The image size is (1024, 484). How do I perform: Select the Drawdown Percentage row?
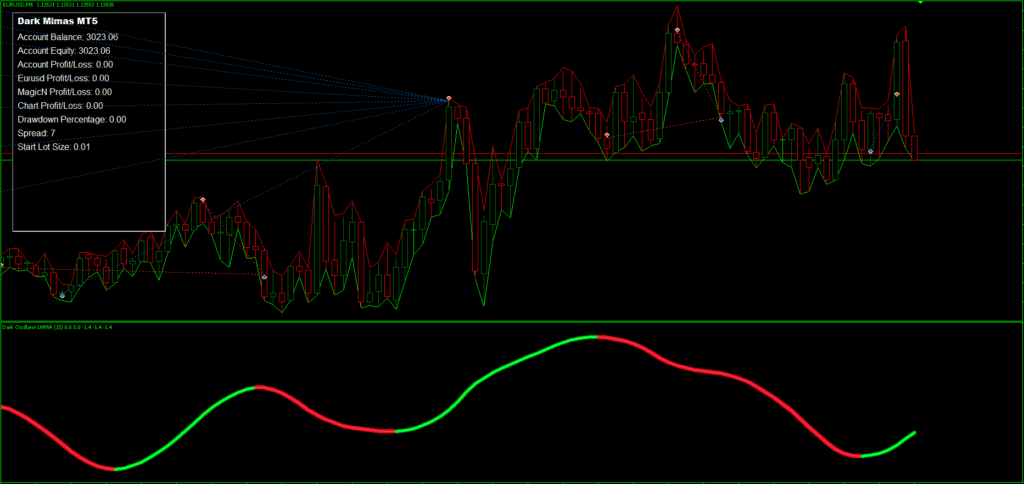pyautogui.click(x=71, y=119)
